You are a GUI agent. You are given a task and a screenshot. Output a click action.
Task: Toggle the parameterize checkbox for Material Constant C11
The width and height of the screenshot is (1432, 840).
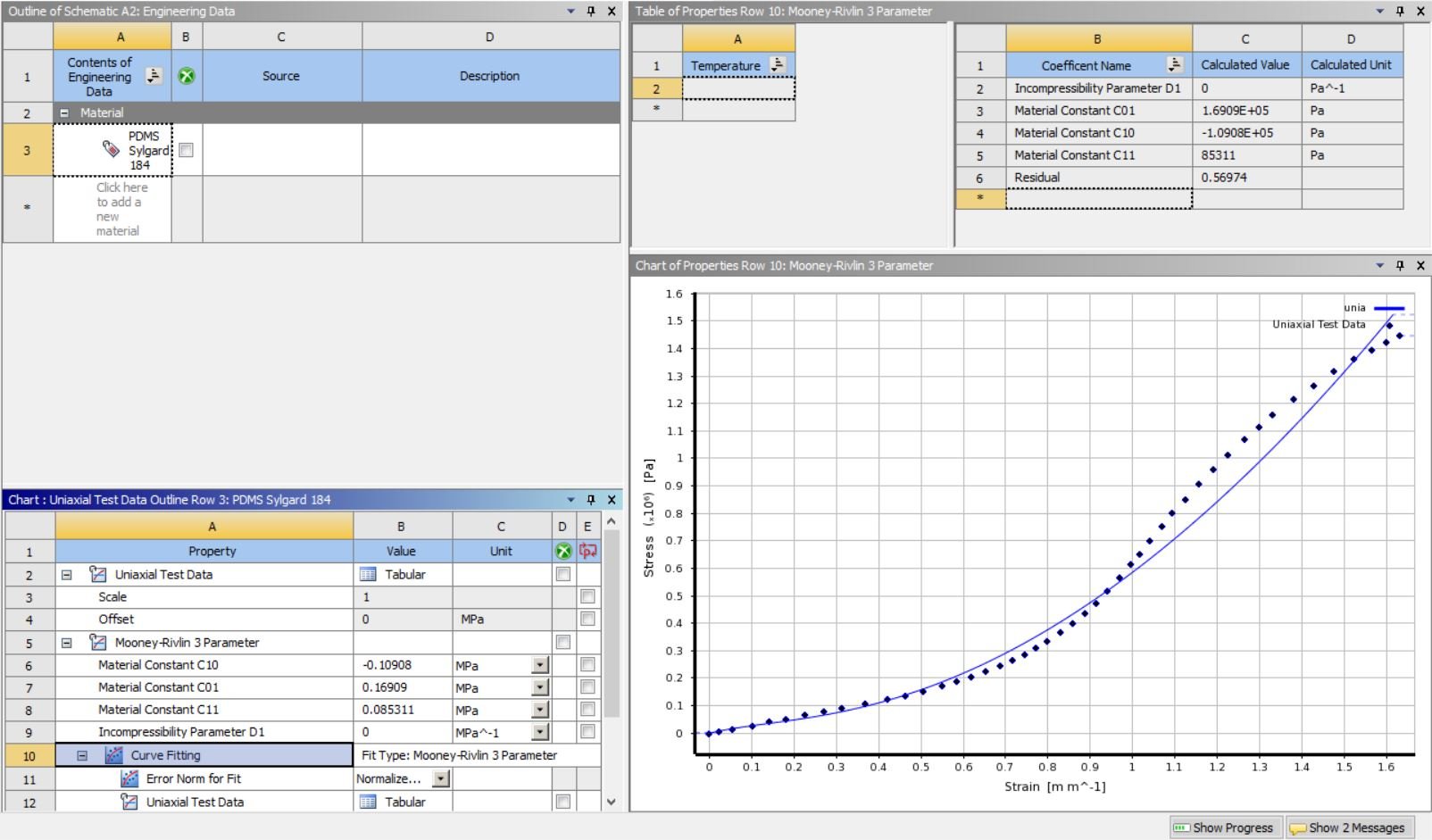[x=587, y=710]
